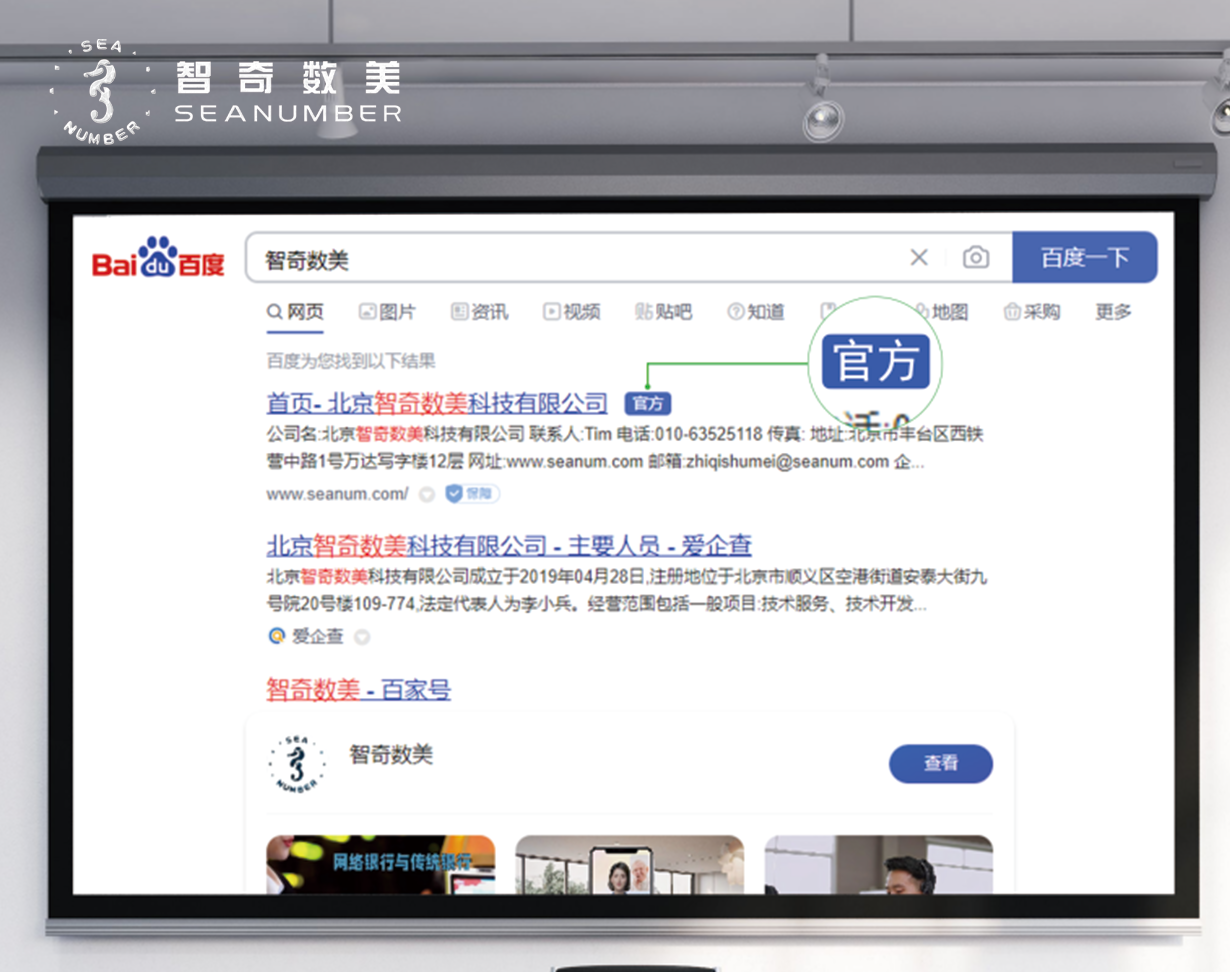Open the 资讯 tab
Image resolution: width=1230 pixels, height=972 pixels.
click(479, 312)
